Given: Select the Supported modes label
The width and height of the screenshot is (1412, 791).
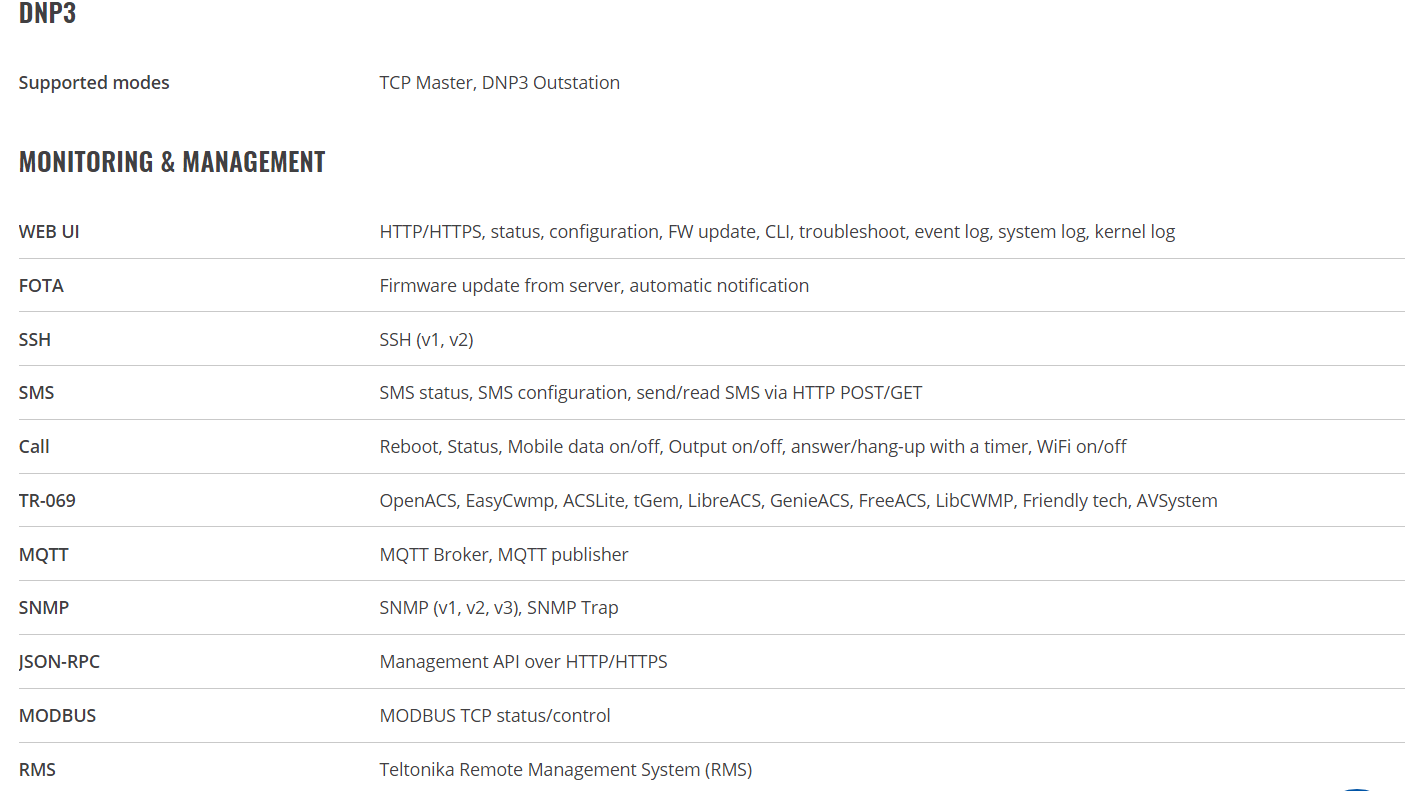Looking at the screenshot, I should pyautogui.click(x=94, y=83).
